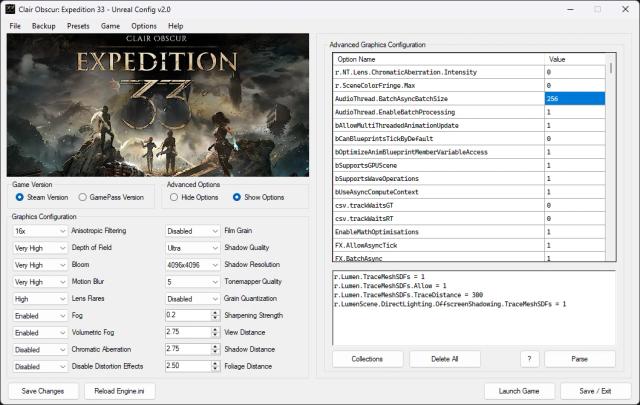Open the Bloom quality dropdown
Image resolution: width=640 pixels, height=405 pixels.
click(40, 265)
